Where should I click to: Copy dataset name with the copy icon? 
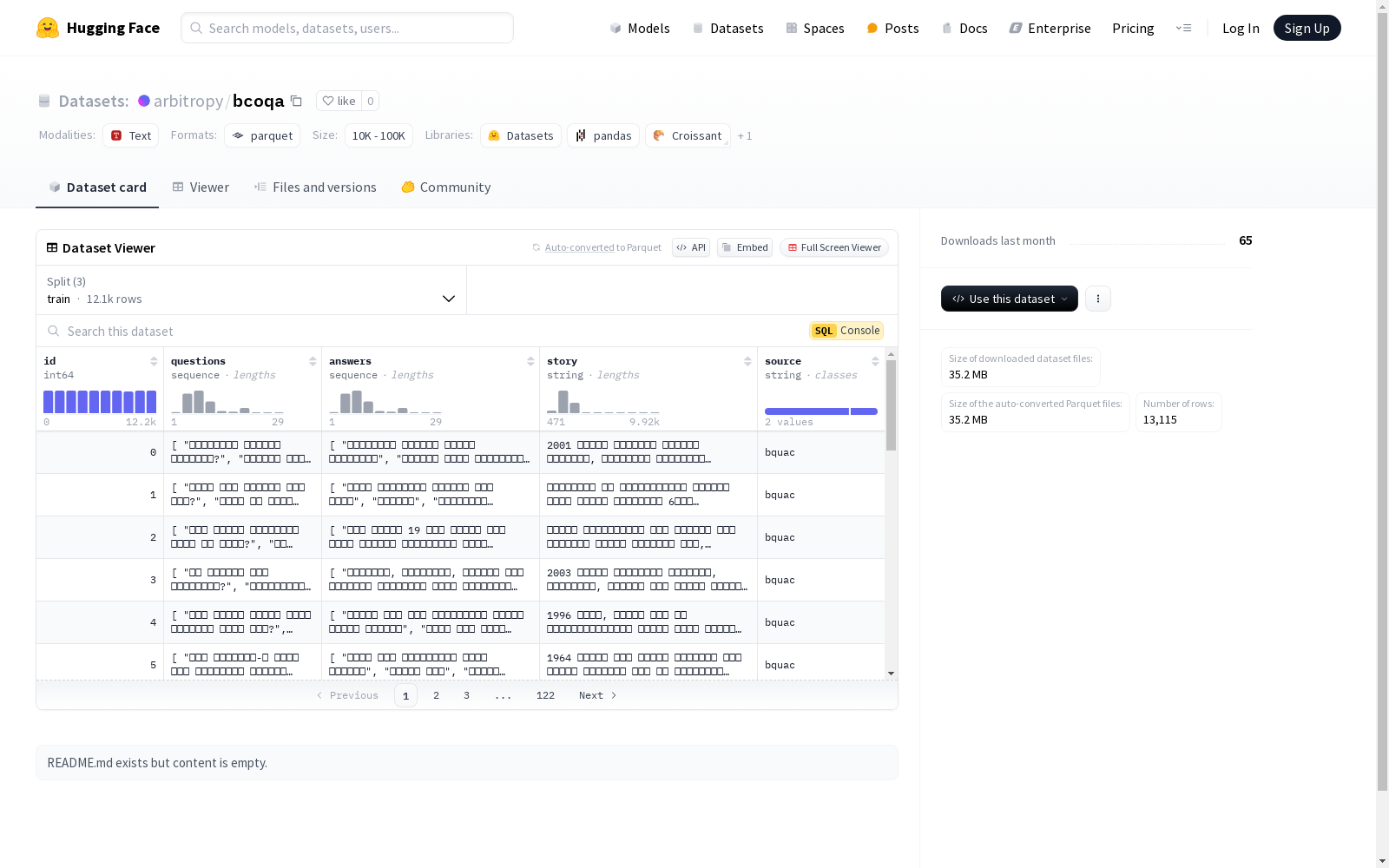click(x=296, y=101)
